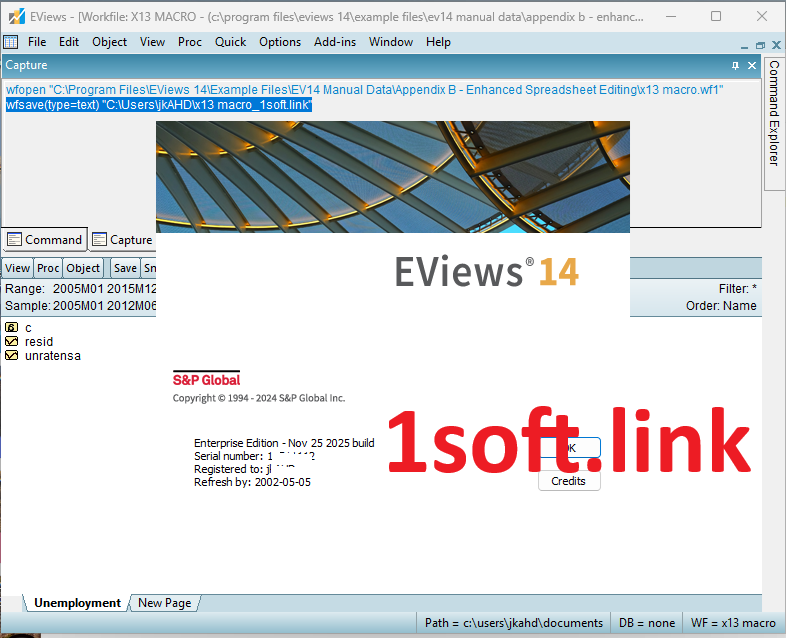Select the unratensa series name
This screenshot has height=638, width=786.
[53, 356]
